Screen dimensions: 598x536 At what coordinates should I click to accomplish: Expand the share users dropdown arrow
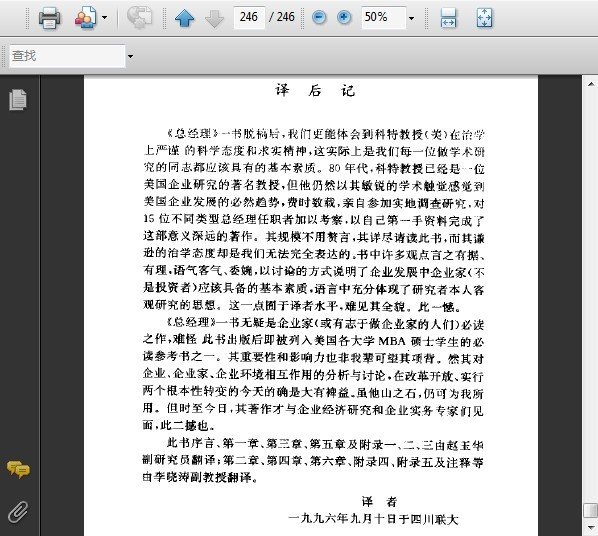tap(104, 18)
